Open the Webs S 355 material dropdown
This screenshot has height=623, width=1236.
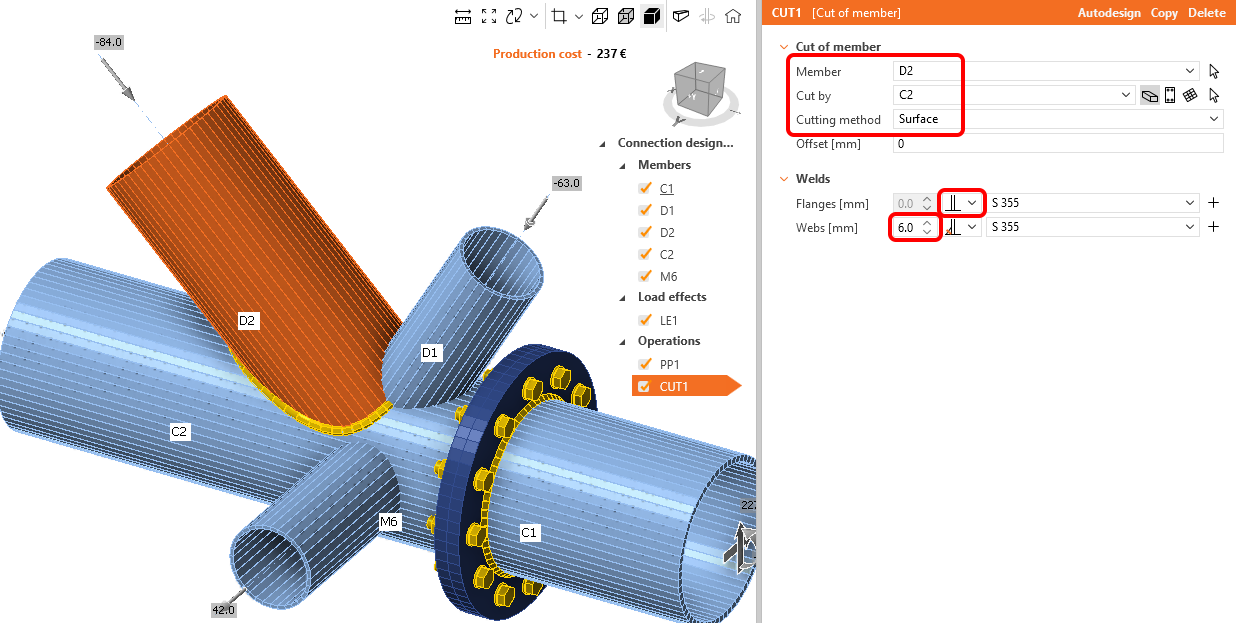click(x=1190, y=227)
